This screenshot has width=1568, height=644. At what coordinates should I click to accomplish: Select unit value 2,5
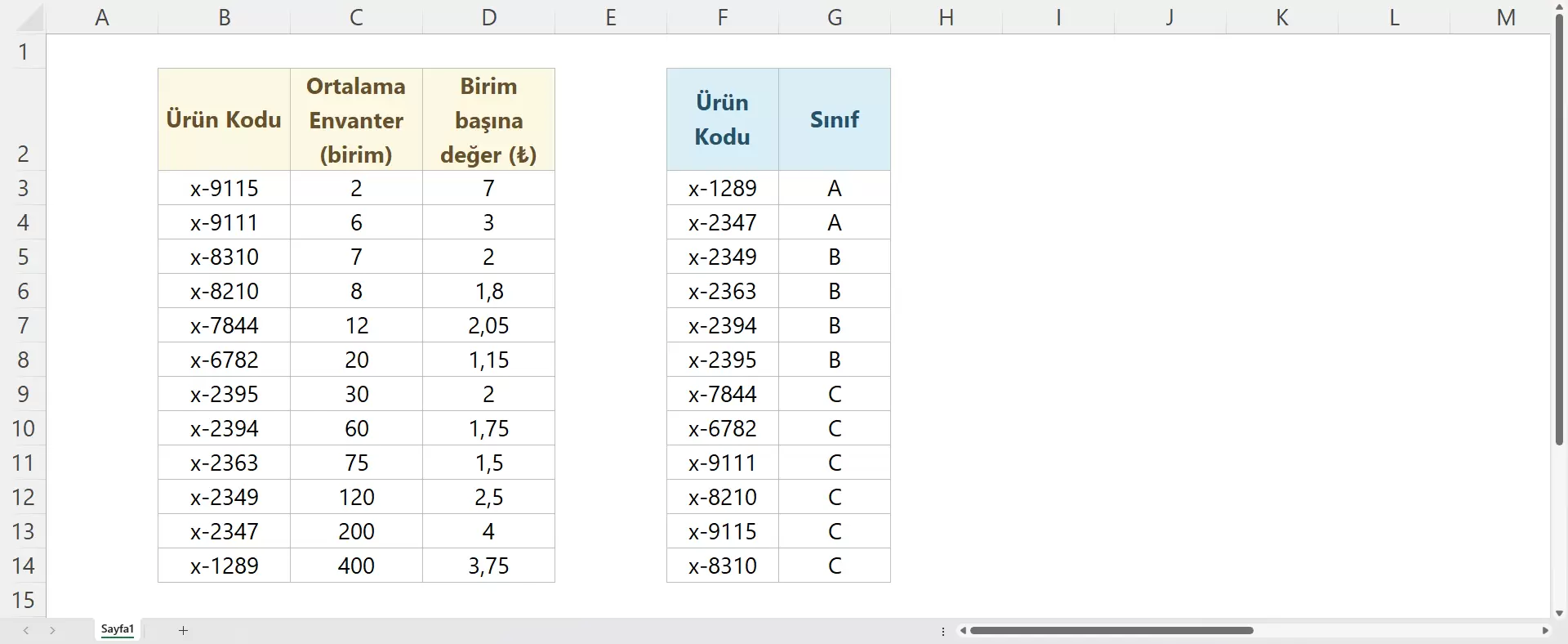(488, 497)
